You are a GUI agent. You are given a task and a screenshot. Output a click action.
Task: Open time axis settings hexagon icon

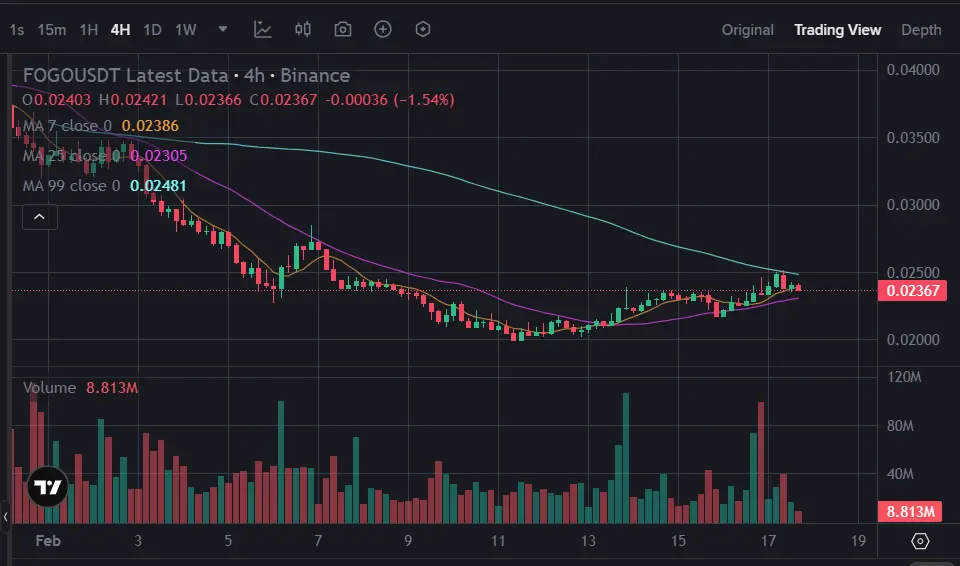tap(920, 541)
